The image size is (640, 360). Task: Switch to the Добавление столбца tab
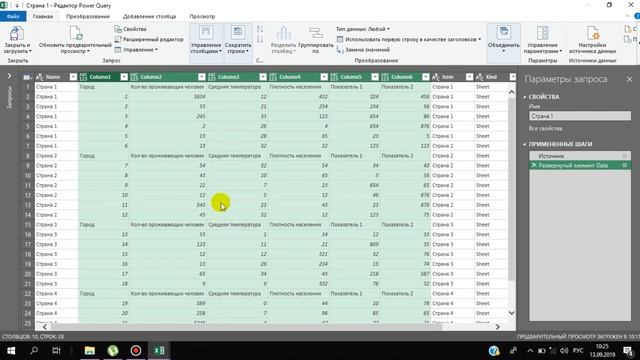[149, 16]
